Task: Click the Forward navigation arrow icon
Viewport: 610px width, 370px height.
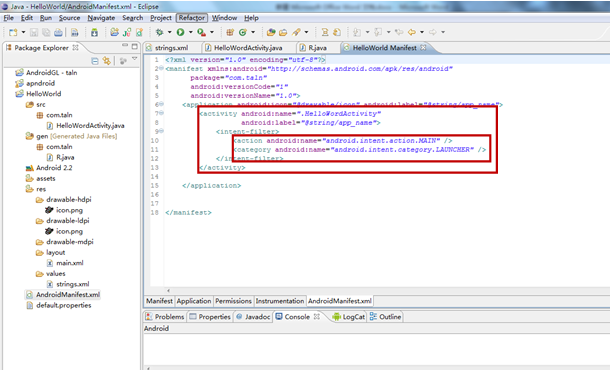Action: tap(433, 32)
